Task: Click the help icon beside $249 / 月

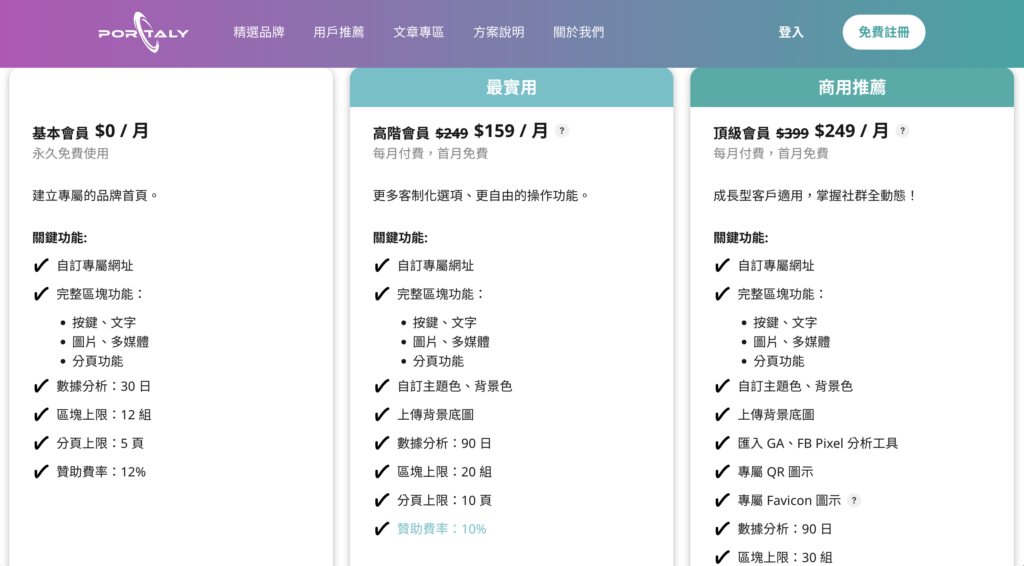Action: pos(903,131)
